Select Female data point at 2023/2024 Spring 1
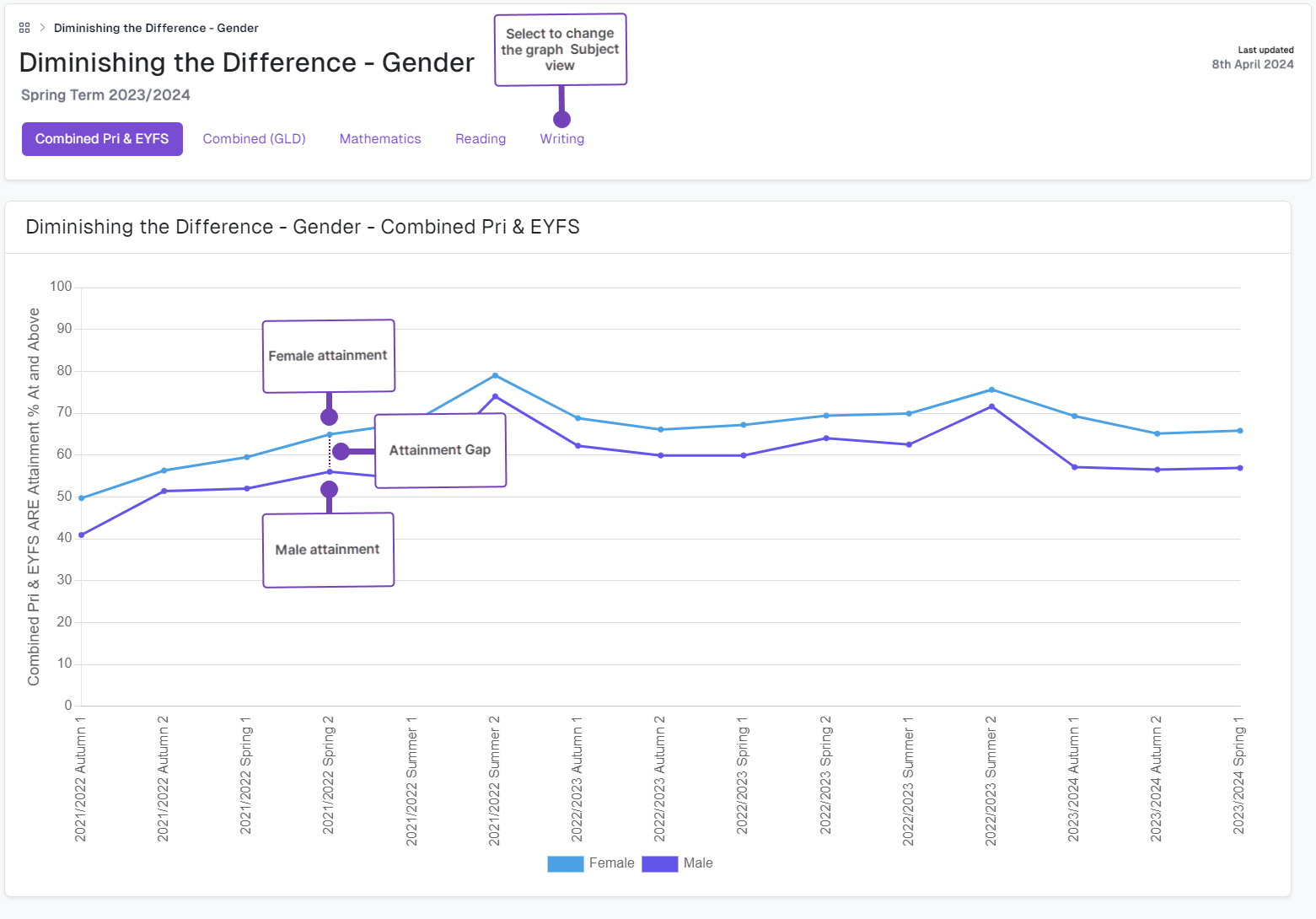Screen dimensions: 1316x919 1239,431
